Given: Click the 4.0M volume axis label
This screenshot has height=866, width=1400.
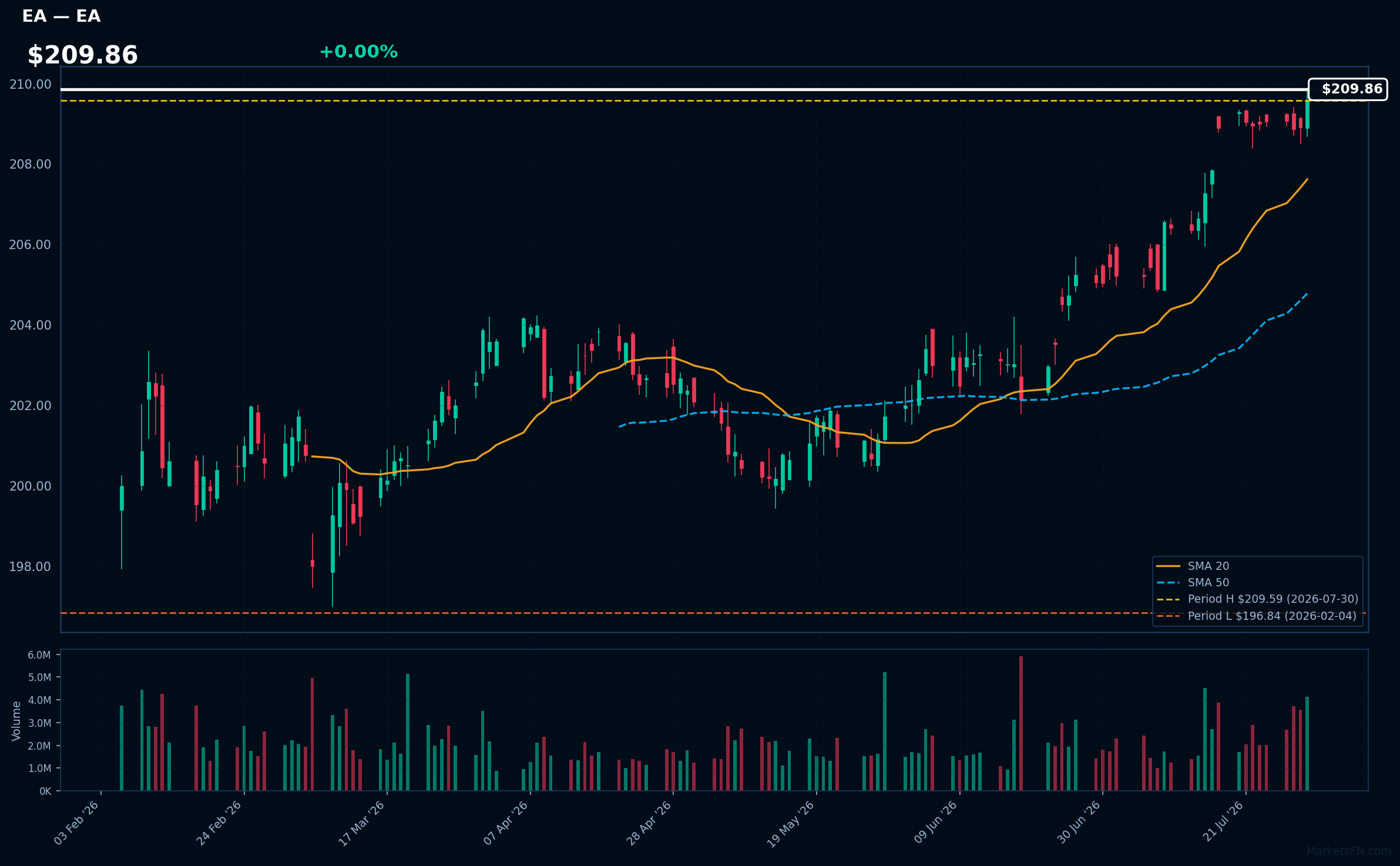Looking at the screenshot, I should point(39,700).
